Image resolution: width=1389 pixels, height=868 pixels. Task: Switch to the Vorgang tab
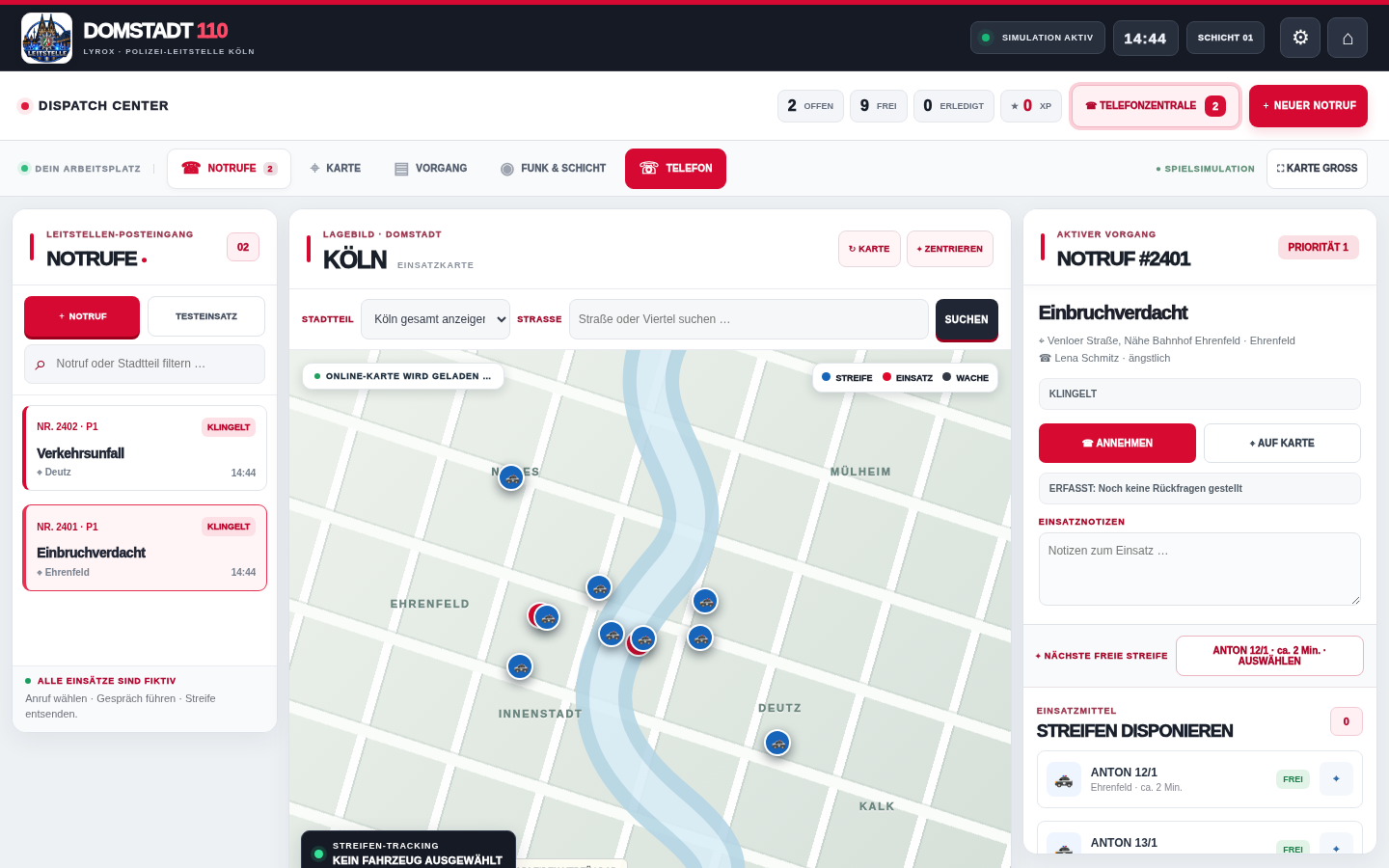(430, 169)
